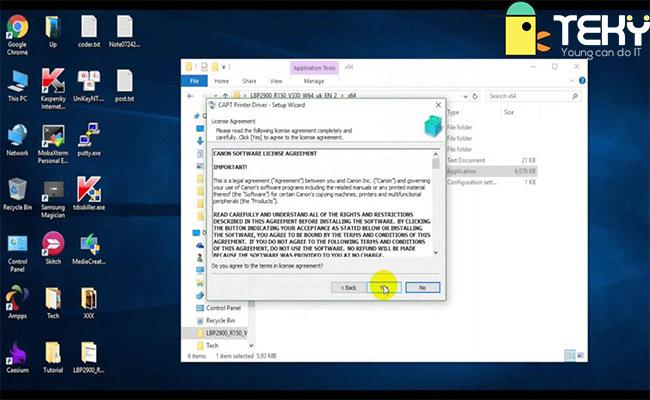Open the desktop Tech folder icon
This screenshot has height=400, width=650.
coord(53,303)
